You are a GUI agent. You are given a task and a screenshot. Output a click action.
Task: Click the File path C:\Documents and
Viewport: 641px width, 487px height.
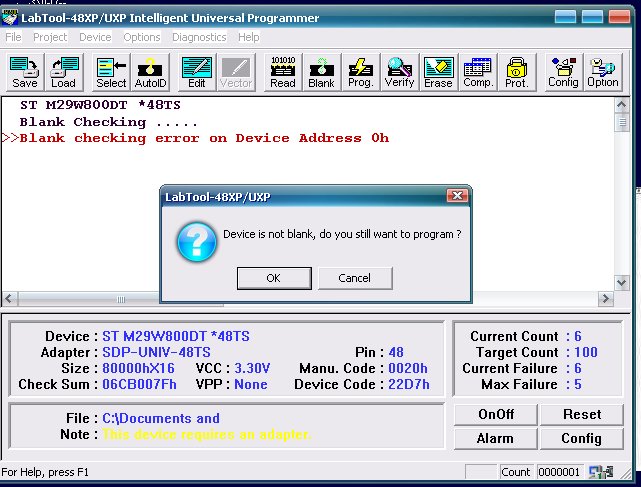tap(161, 418)
